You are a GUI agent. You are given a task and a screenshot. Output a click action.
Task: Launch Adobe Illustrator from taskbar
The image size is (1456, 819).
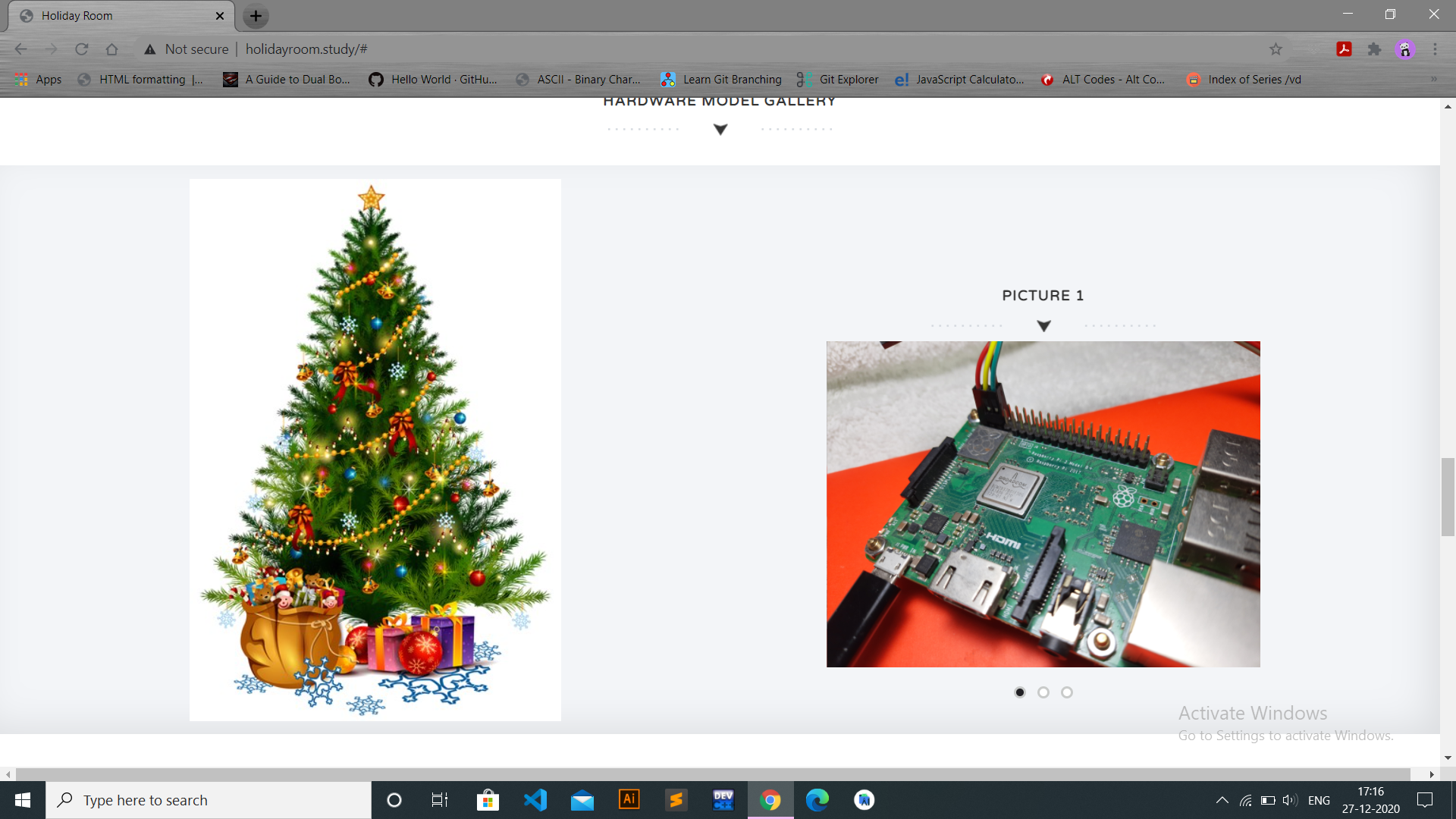point(629,800)
